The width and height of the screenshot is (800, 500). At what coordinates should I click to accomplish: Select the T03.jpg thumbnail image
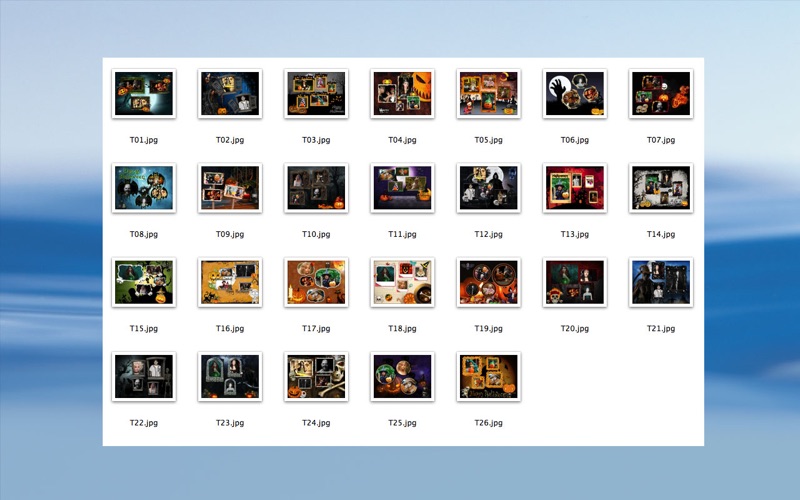point(316,93)
